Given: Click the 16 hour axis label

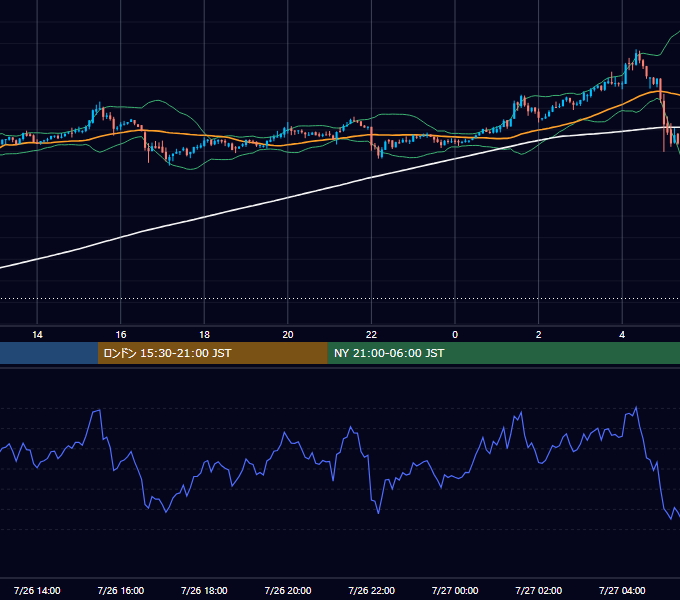Looking at the screenshot, I should pyautogui.click(x=121, y=335).
